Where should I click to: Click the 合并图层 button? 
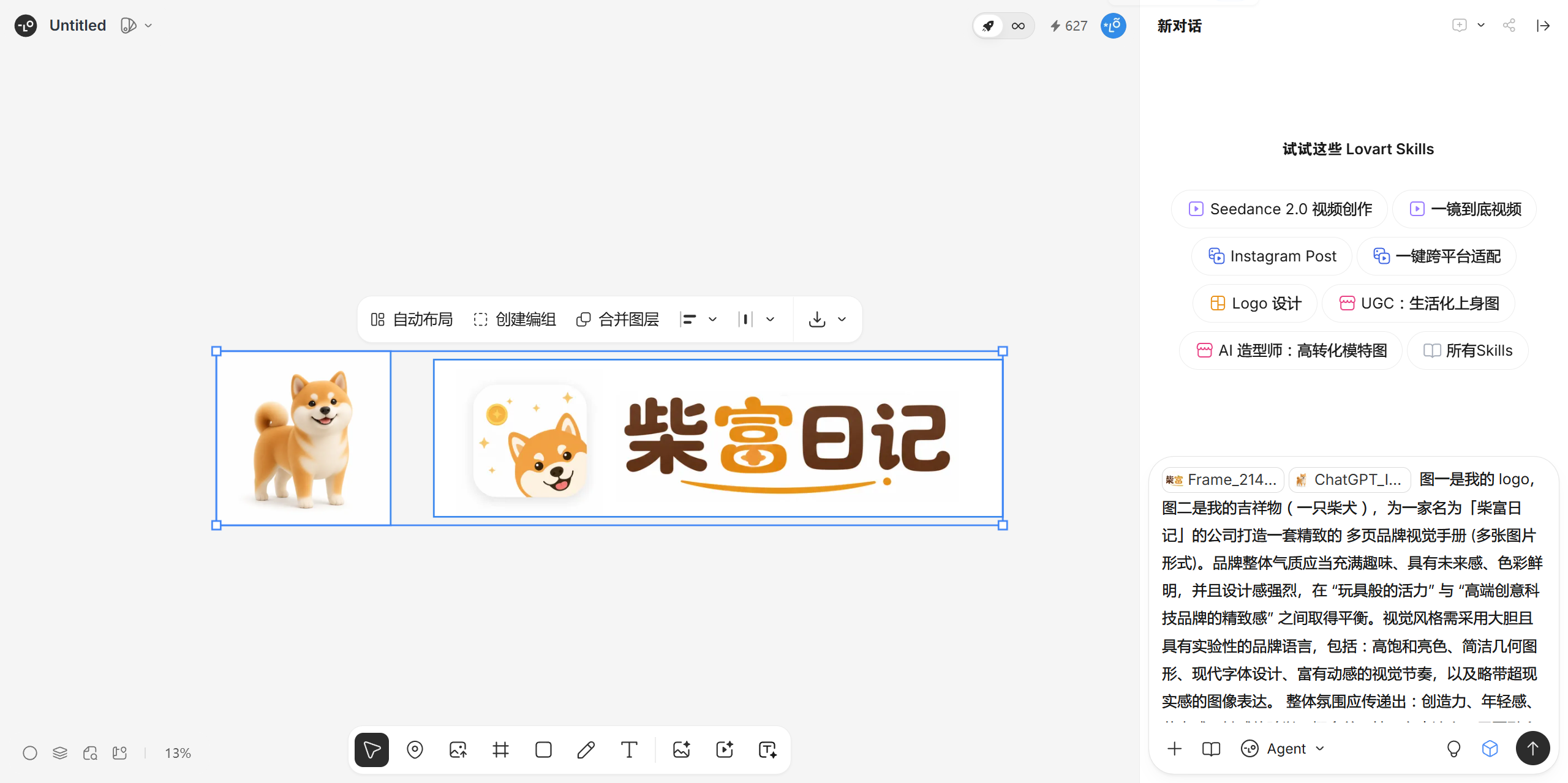point(618,319)
